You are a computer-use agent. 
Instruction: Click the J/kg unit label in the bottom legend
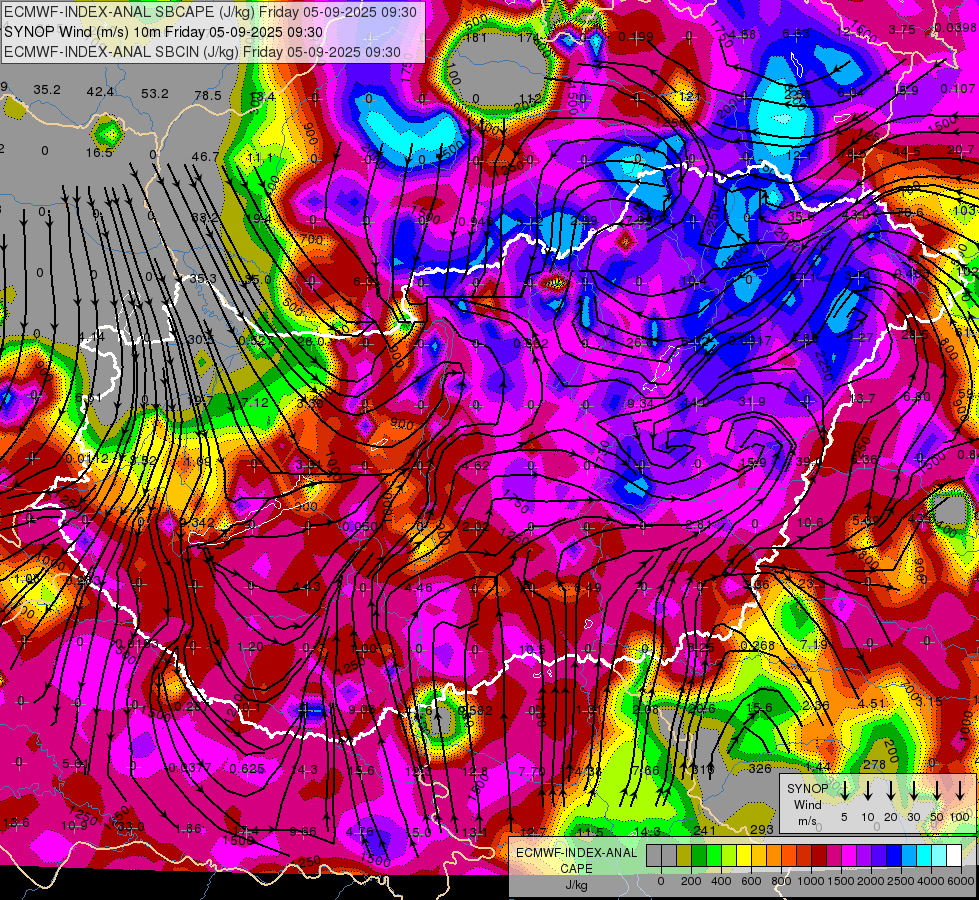[x=576, y=885]
